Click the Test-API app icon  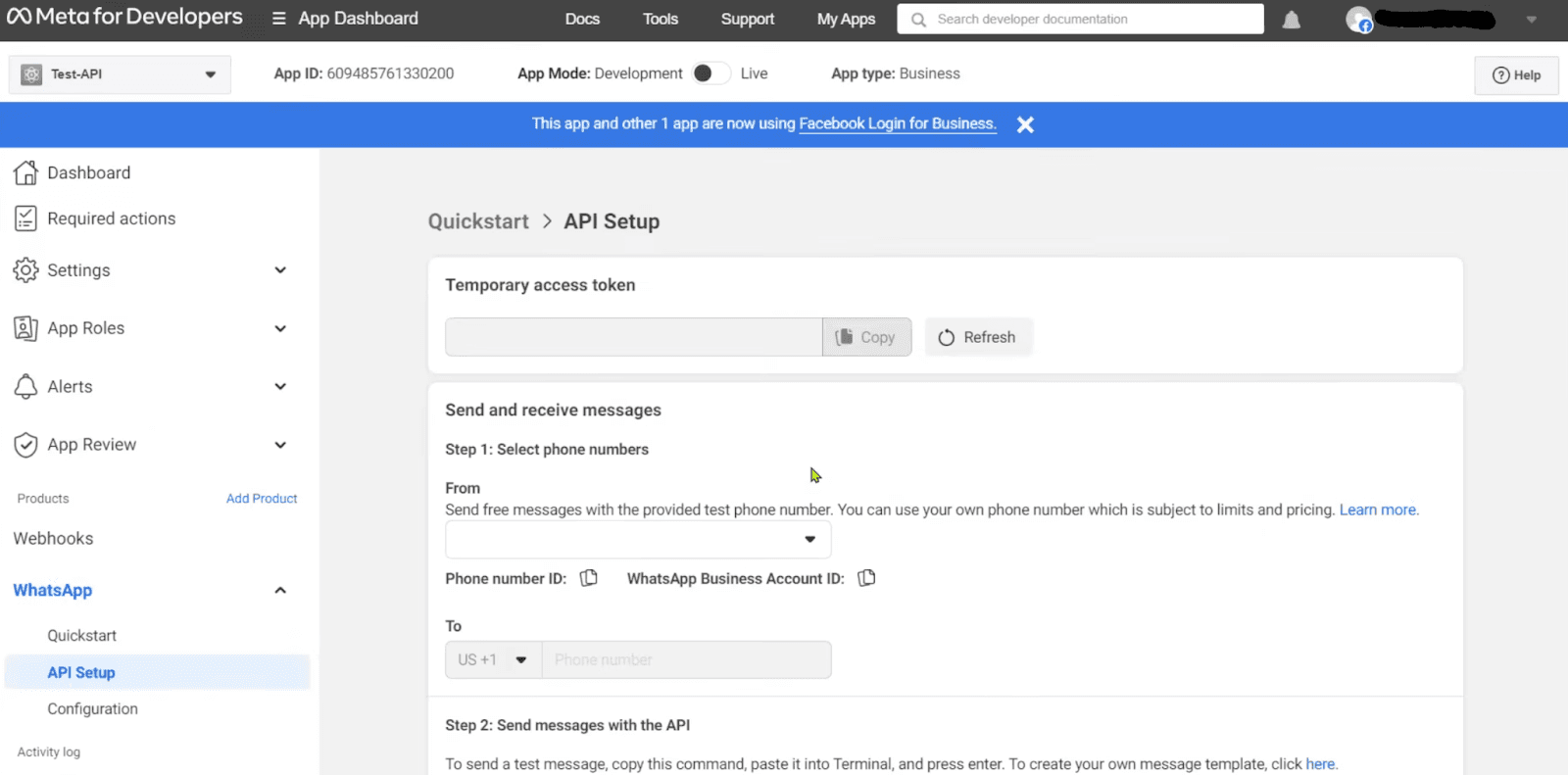(31, 74)
